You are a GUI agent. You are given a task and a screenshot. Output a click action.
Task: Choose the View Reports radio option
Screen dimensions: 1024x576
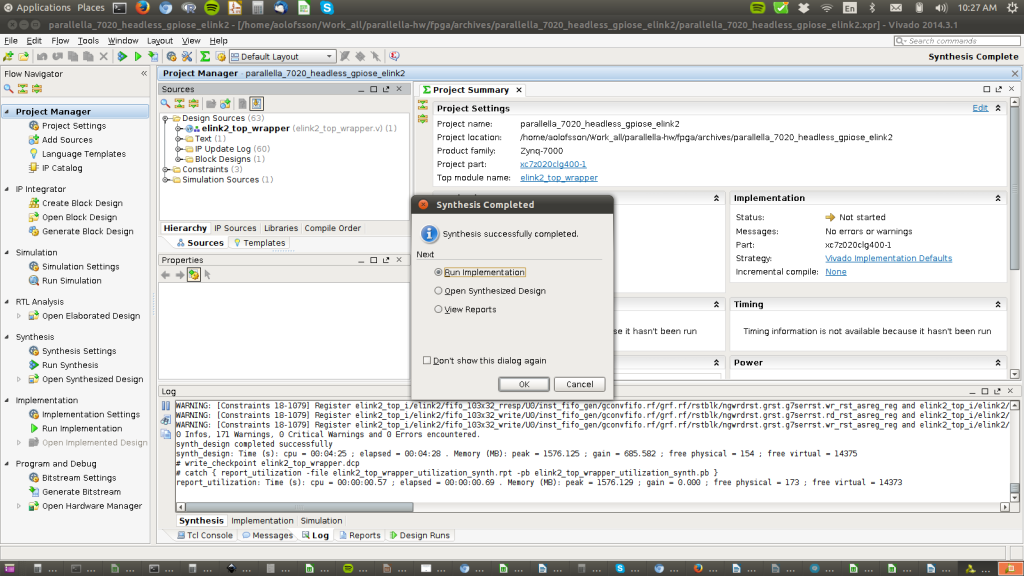point(438,310)
